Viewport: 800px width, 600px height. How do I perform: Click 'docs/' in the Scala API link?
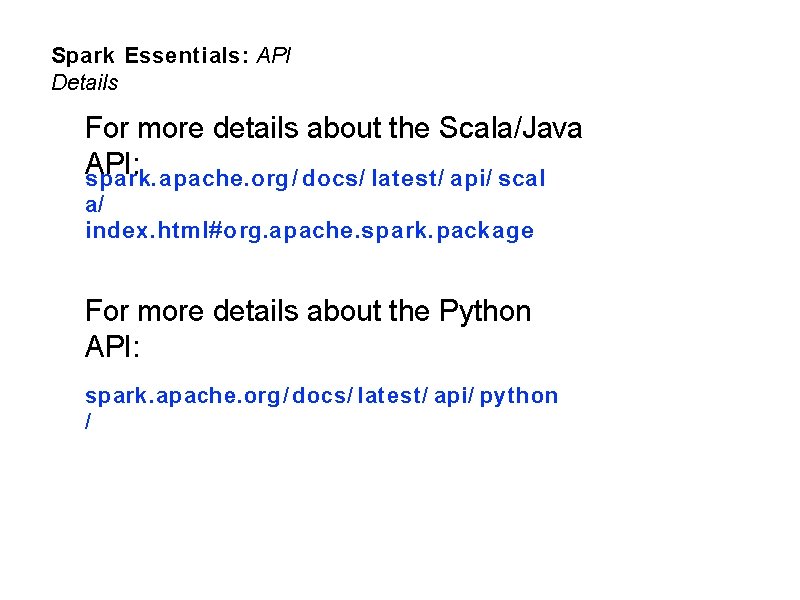point(332,180)
